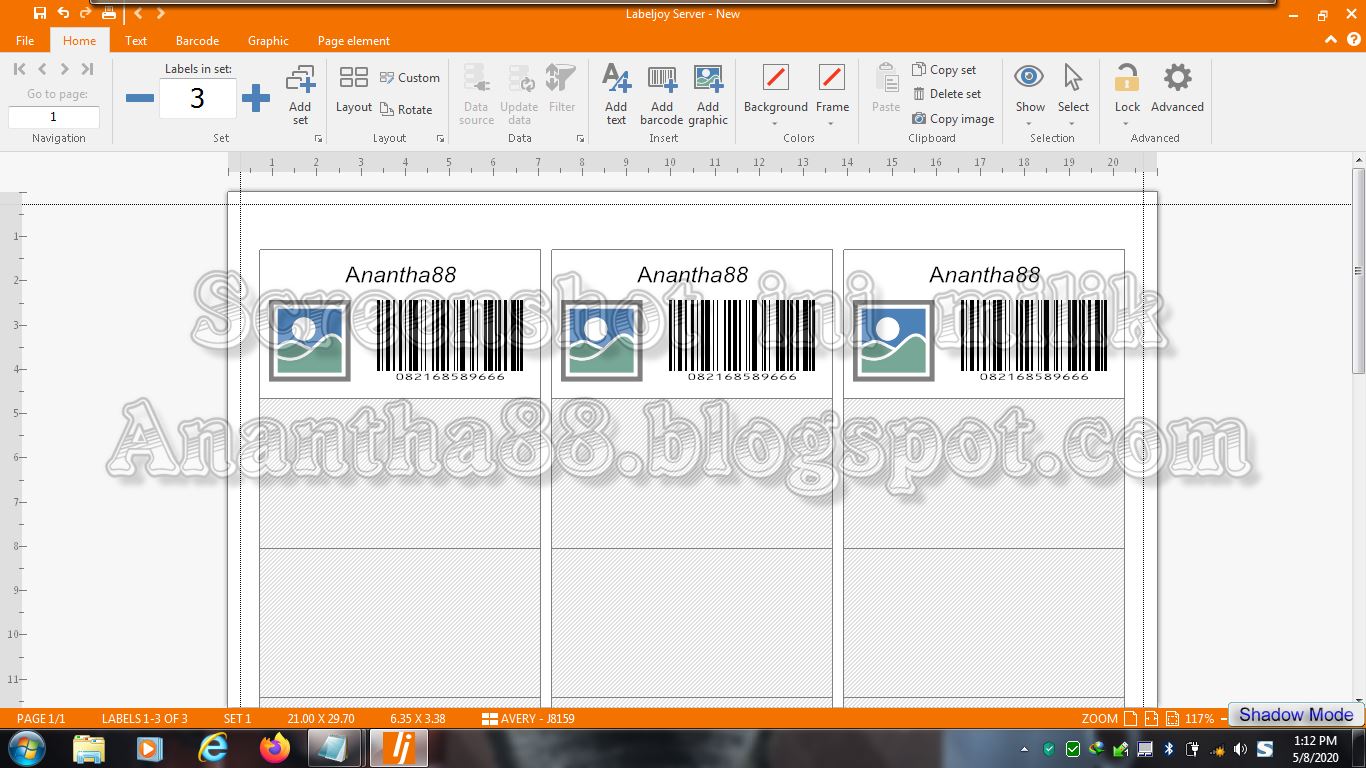1366x768 pixels.
Task: Increase labels in set with plus
Action: pyautogui.click(x=256, y=98)
